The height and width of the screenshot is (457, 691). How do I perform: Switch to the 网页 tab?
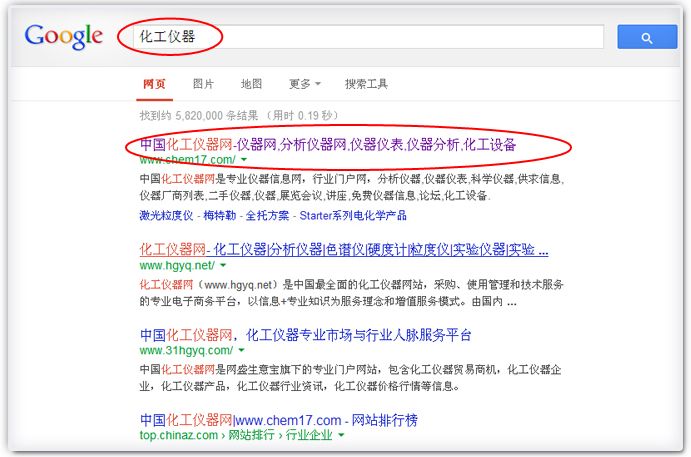pyautogui.click(x=154, y=84)
